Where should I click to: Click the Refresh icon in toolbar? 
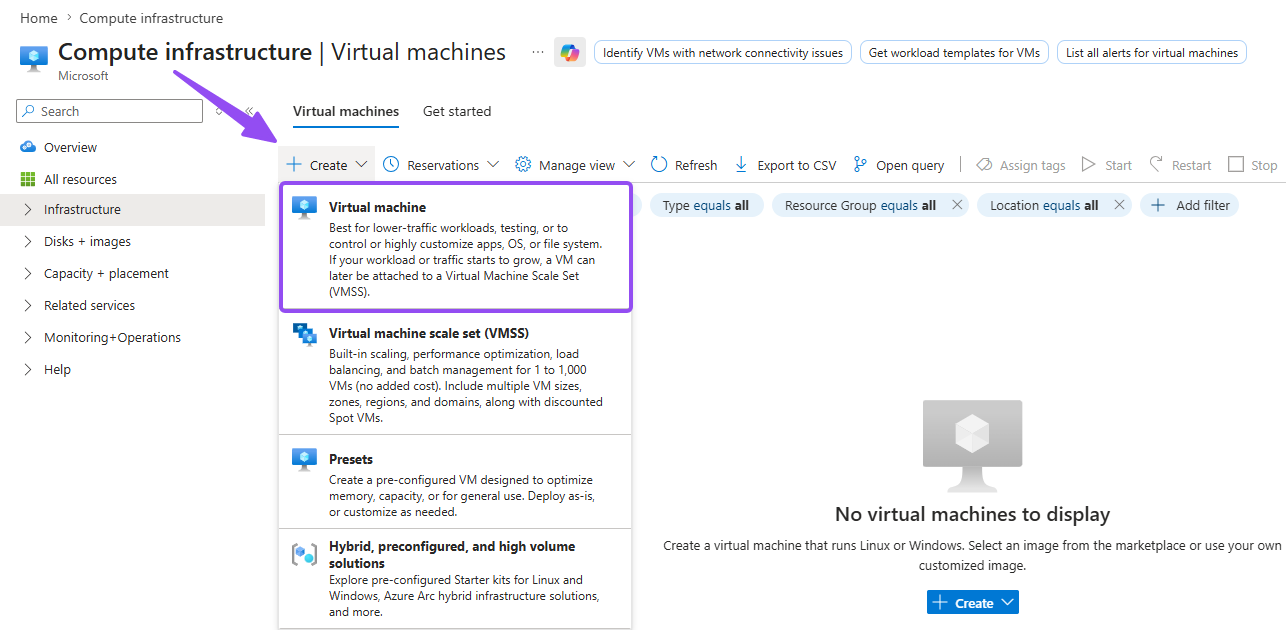[x=659, y=165]
